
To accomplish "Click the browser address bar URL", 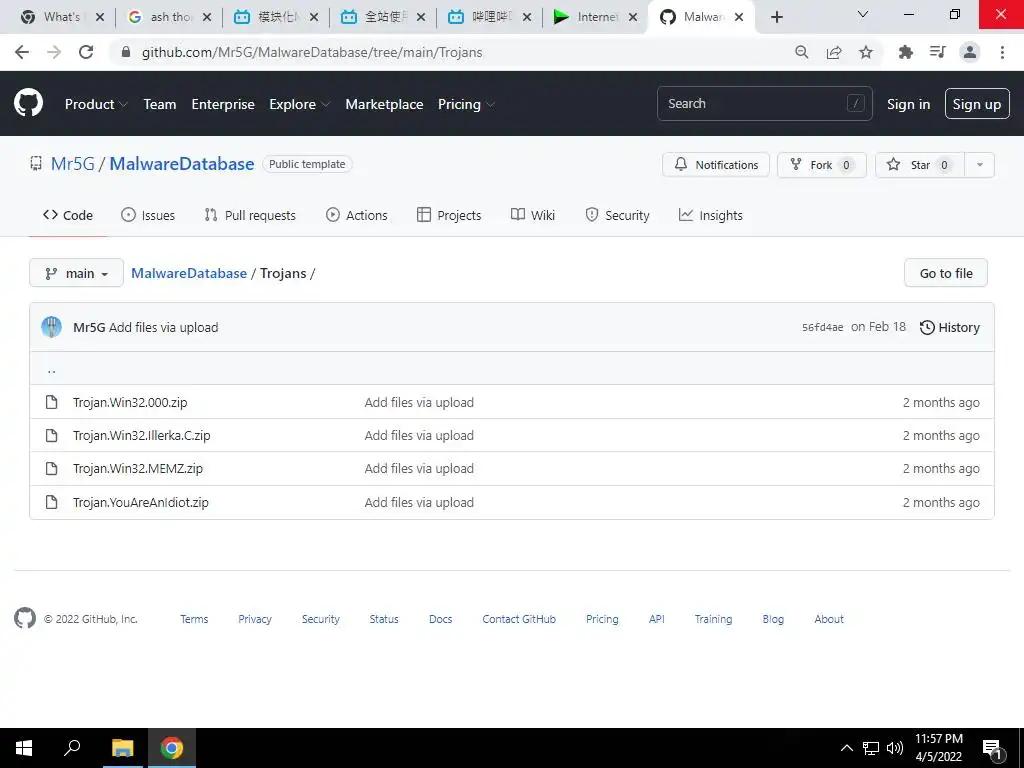I will [312, 52].
